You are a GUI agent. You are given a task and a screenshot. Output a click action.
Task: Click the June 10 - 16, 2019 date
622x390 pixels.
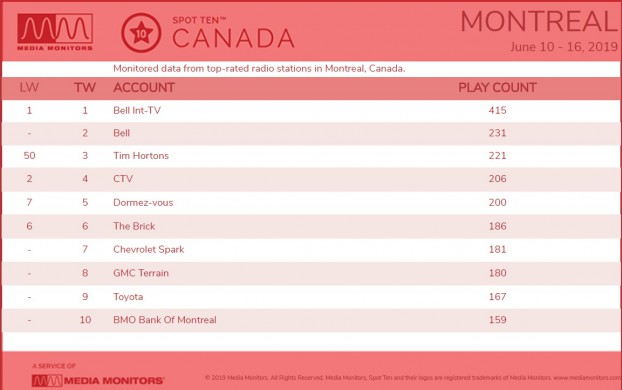pyautogui.click(x=564, y=47)
